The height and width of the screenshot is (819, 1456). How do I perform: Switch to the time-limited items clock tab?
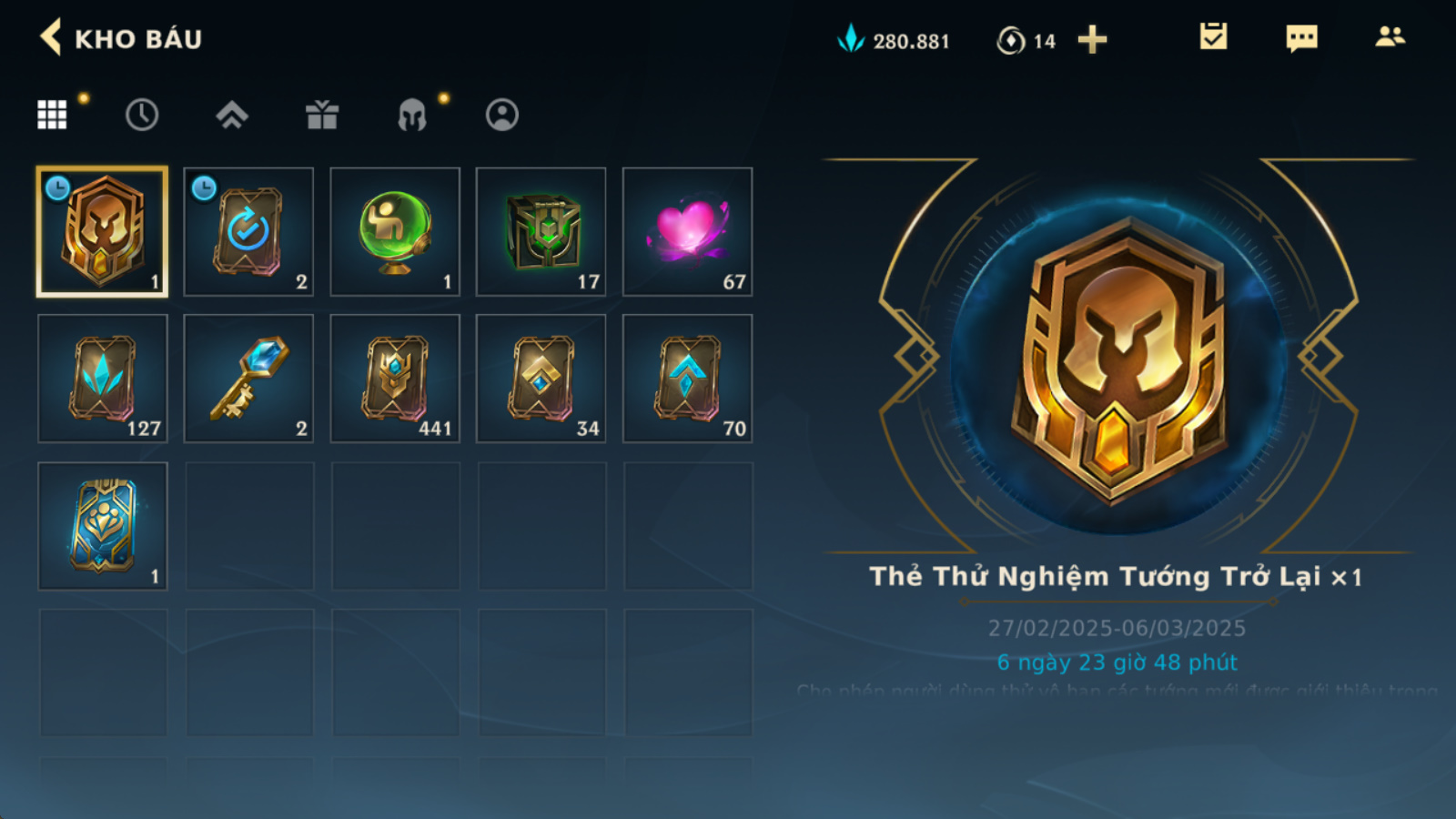(142, 115)
